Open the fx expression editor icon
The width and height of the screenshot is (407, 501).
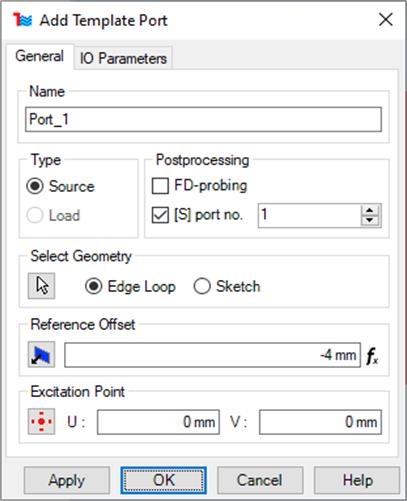tap(372, 356)
